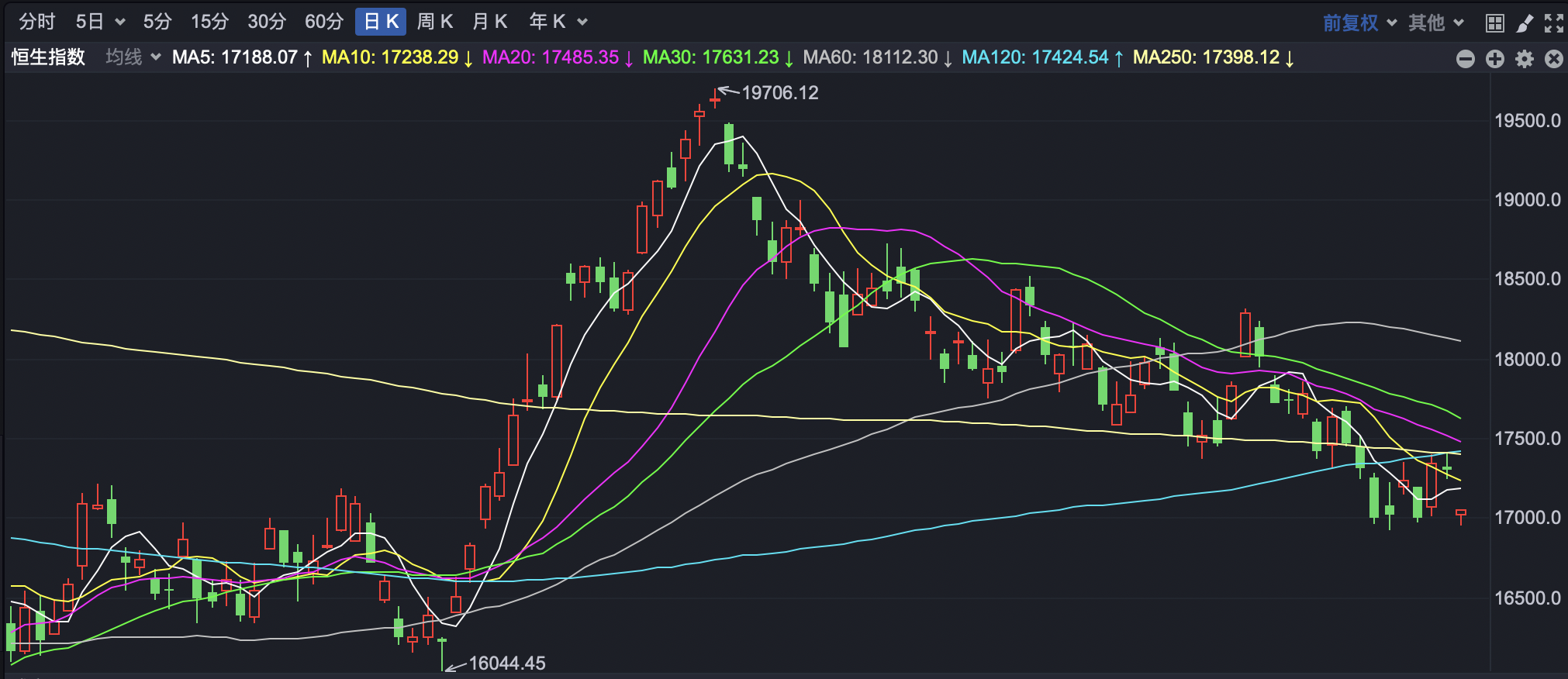
Task: Click the MA10: 17238.29 value
Action: [x=397, y=57]
